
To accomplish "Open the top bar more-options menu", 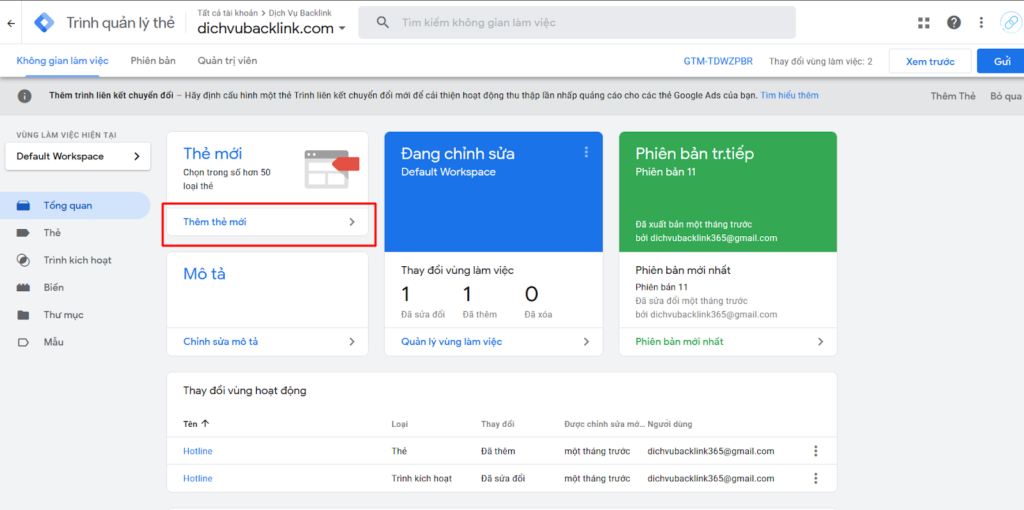I will coord(981,23).
